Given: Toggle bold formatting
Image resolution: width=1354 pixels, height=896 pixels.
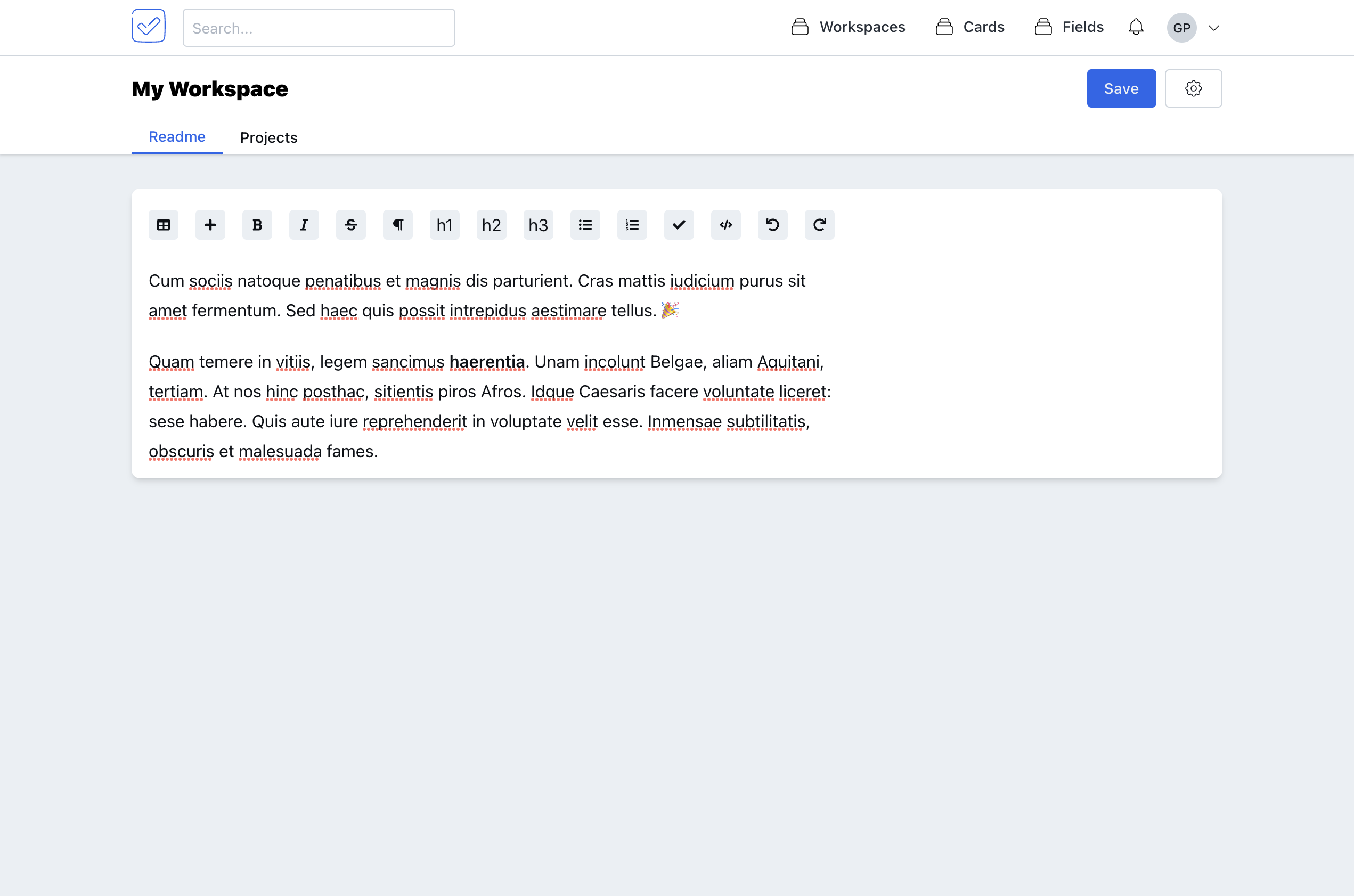Looking at the screenshot, I should click(x=257, y=225).
